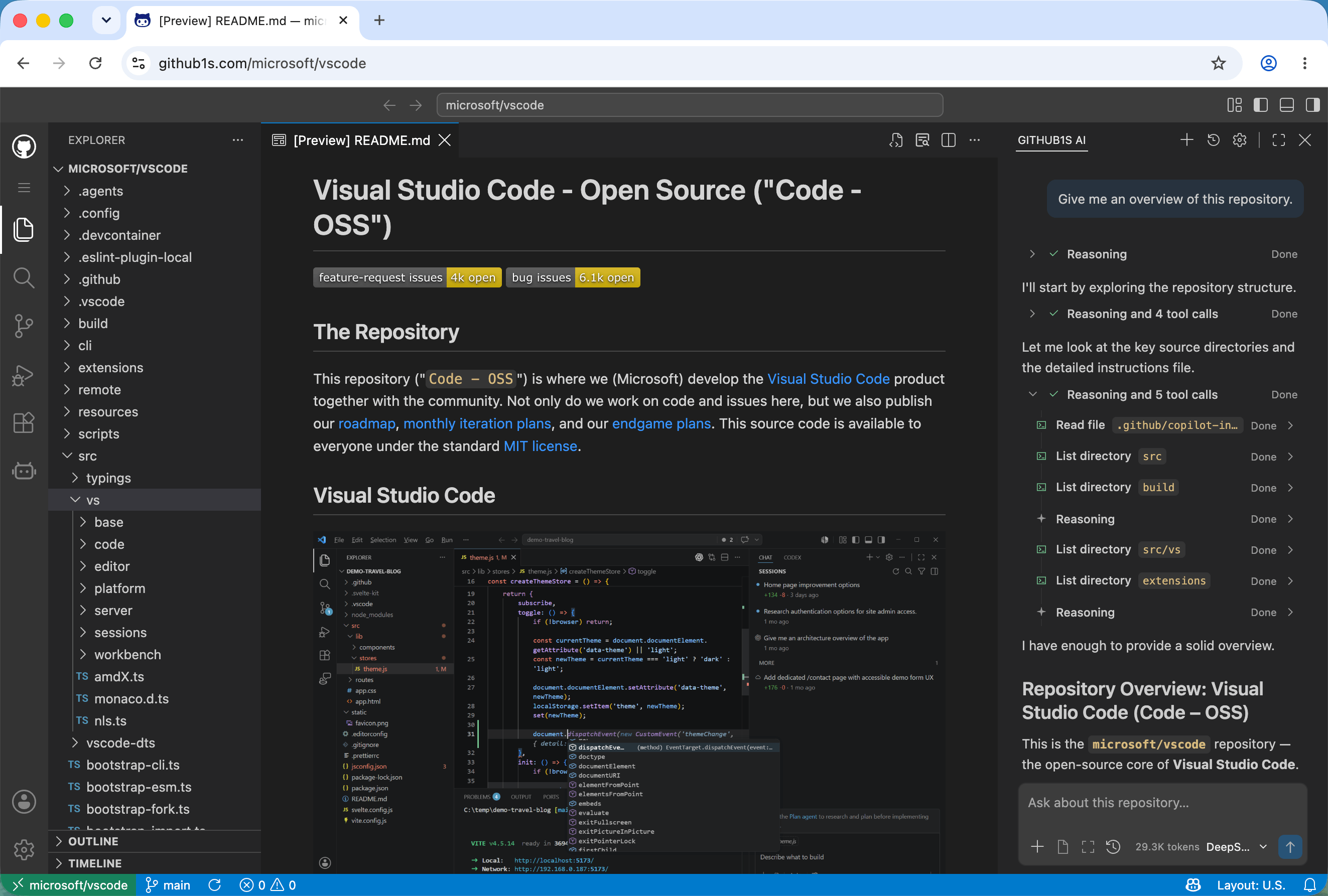Select the GITHUB1S AI panel tab

click(1051, 140)
